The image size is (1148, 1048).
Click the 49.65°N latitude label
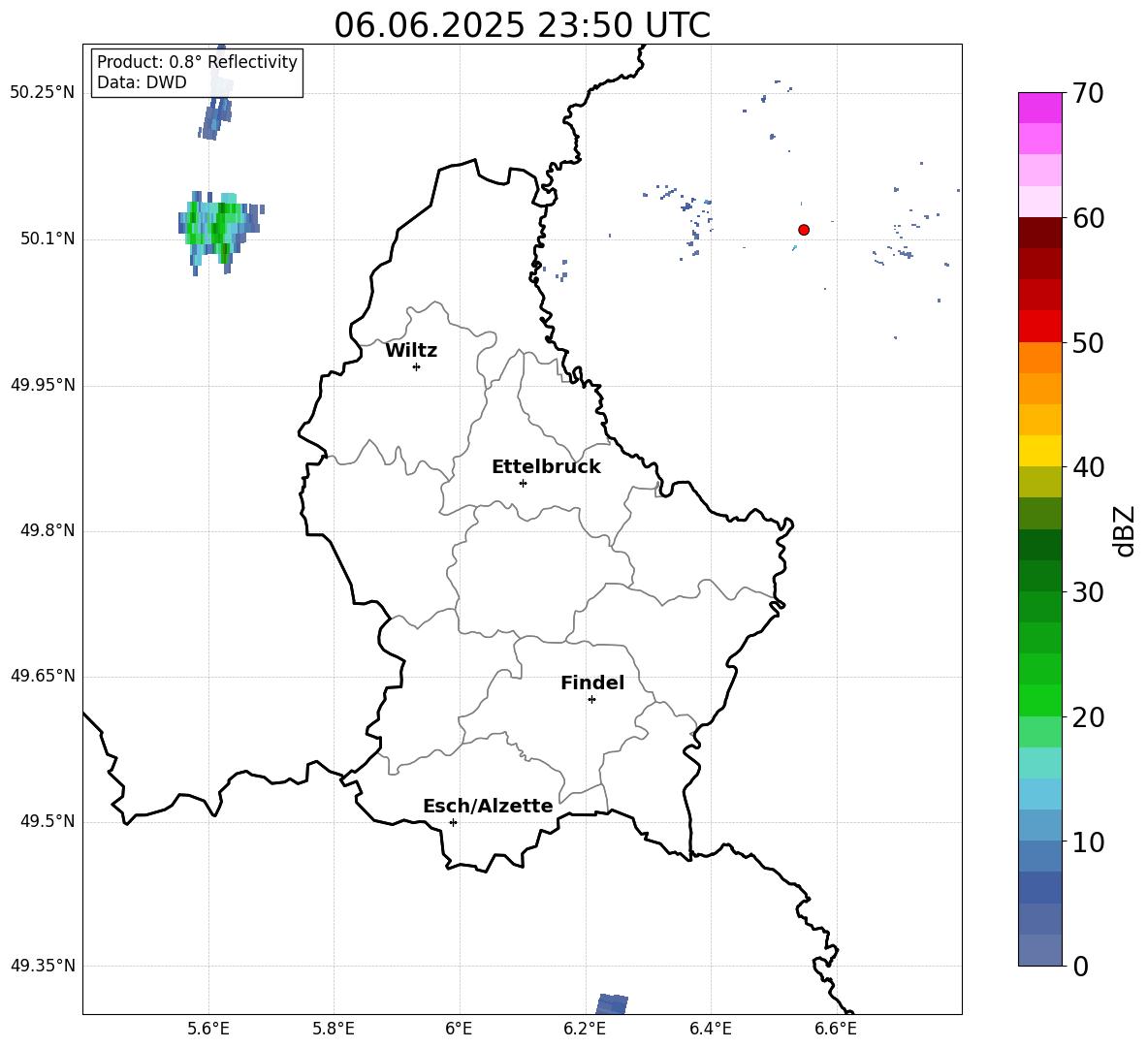(x=43, y=676)
